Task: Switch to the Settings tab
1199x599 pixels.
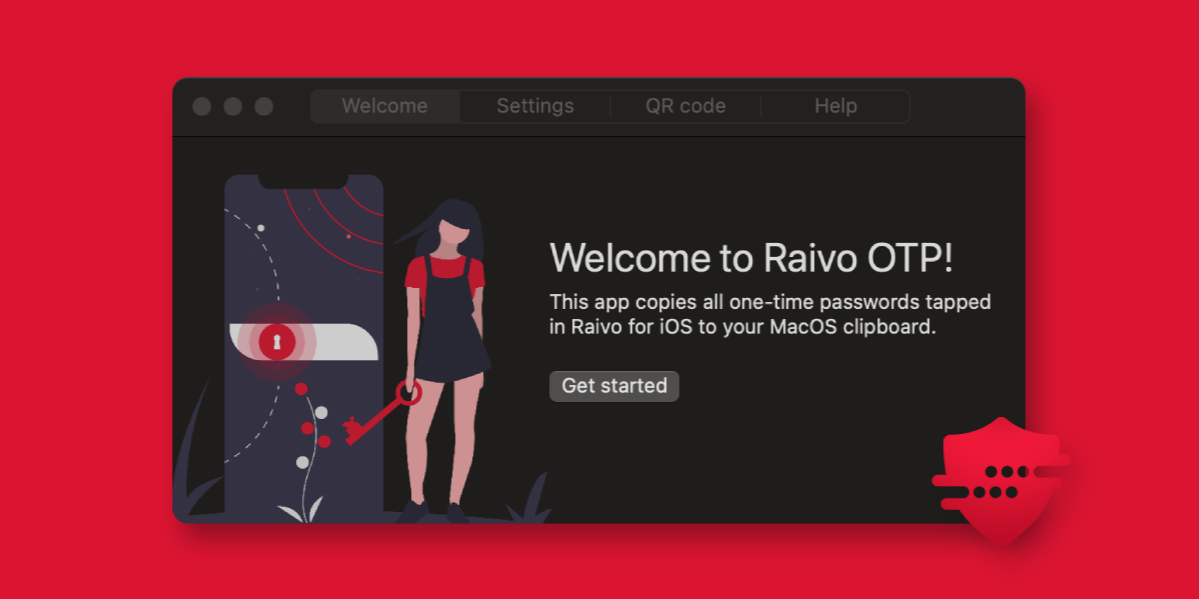Action: [534, 105]
